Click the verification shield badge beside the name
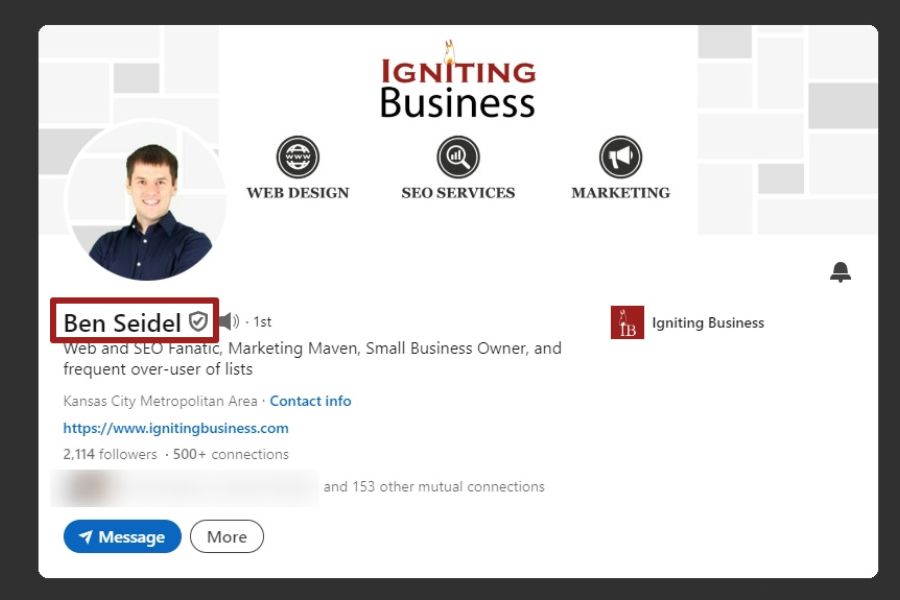900x600 pixels. [198, 322]
